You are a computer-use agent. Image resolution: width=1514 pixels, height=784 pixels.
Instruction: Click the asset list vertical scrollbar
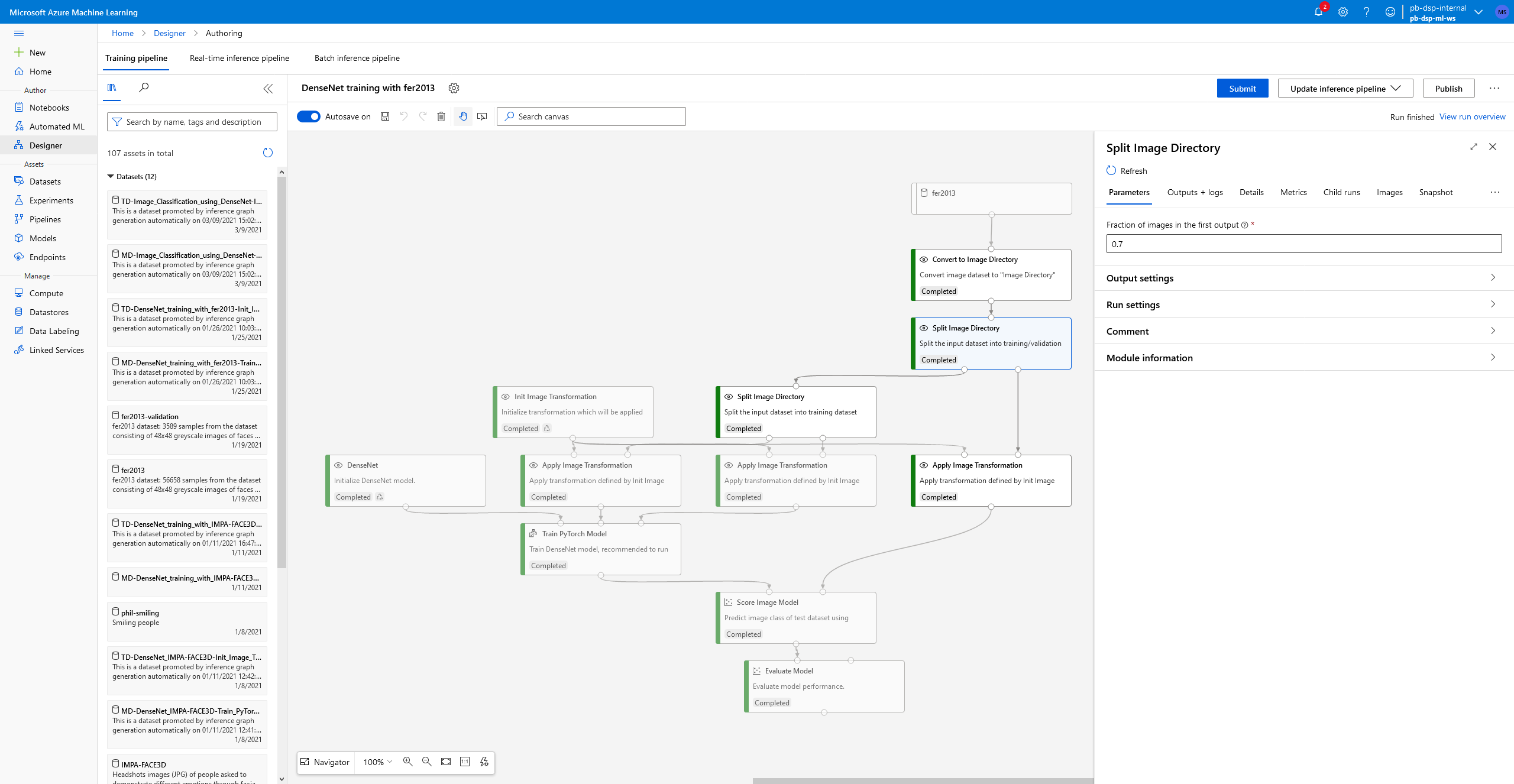pos(282,372)
